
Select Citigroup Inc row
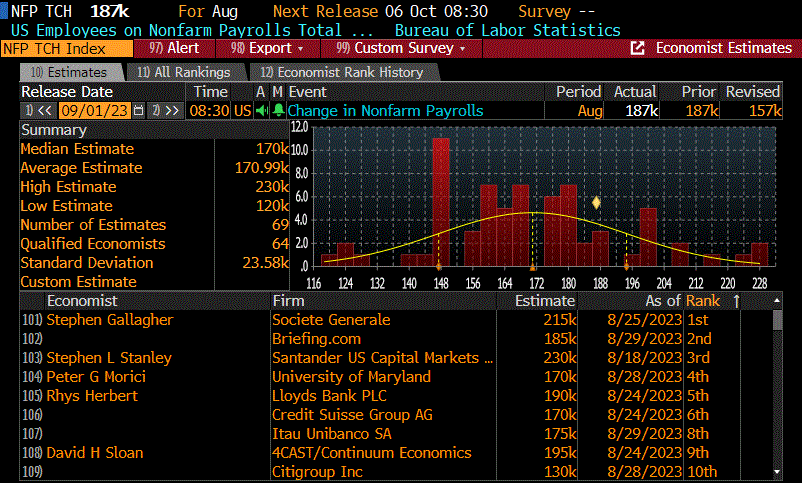pyautogui.click(x=396, y=471)
